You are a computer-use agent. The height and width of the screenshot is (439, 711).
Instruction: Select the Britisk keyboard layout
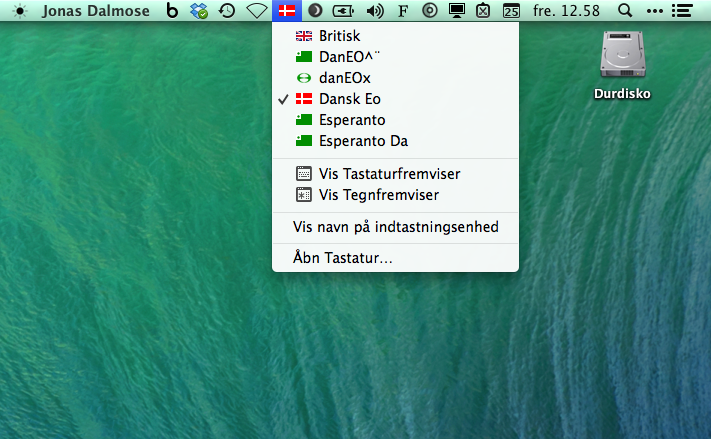[x=340, y=36]
